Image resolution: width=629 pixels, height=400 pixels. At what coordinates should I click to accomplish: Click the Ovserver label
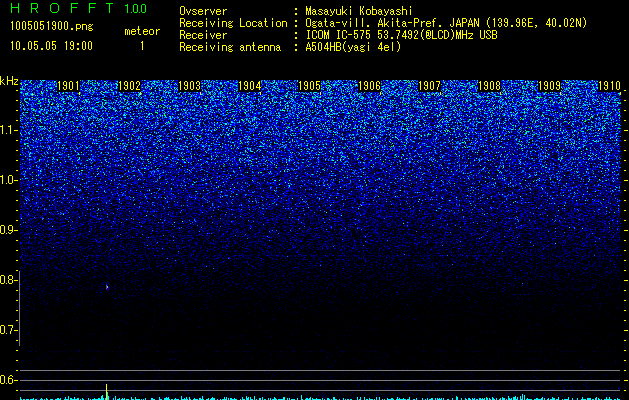203,11
